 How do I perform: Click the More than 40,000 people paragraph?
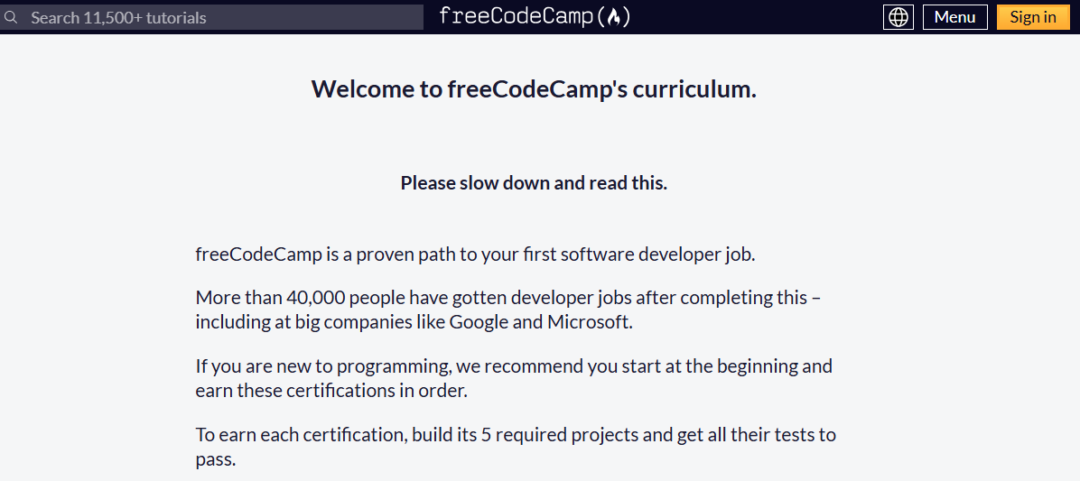point(508,310)
